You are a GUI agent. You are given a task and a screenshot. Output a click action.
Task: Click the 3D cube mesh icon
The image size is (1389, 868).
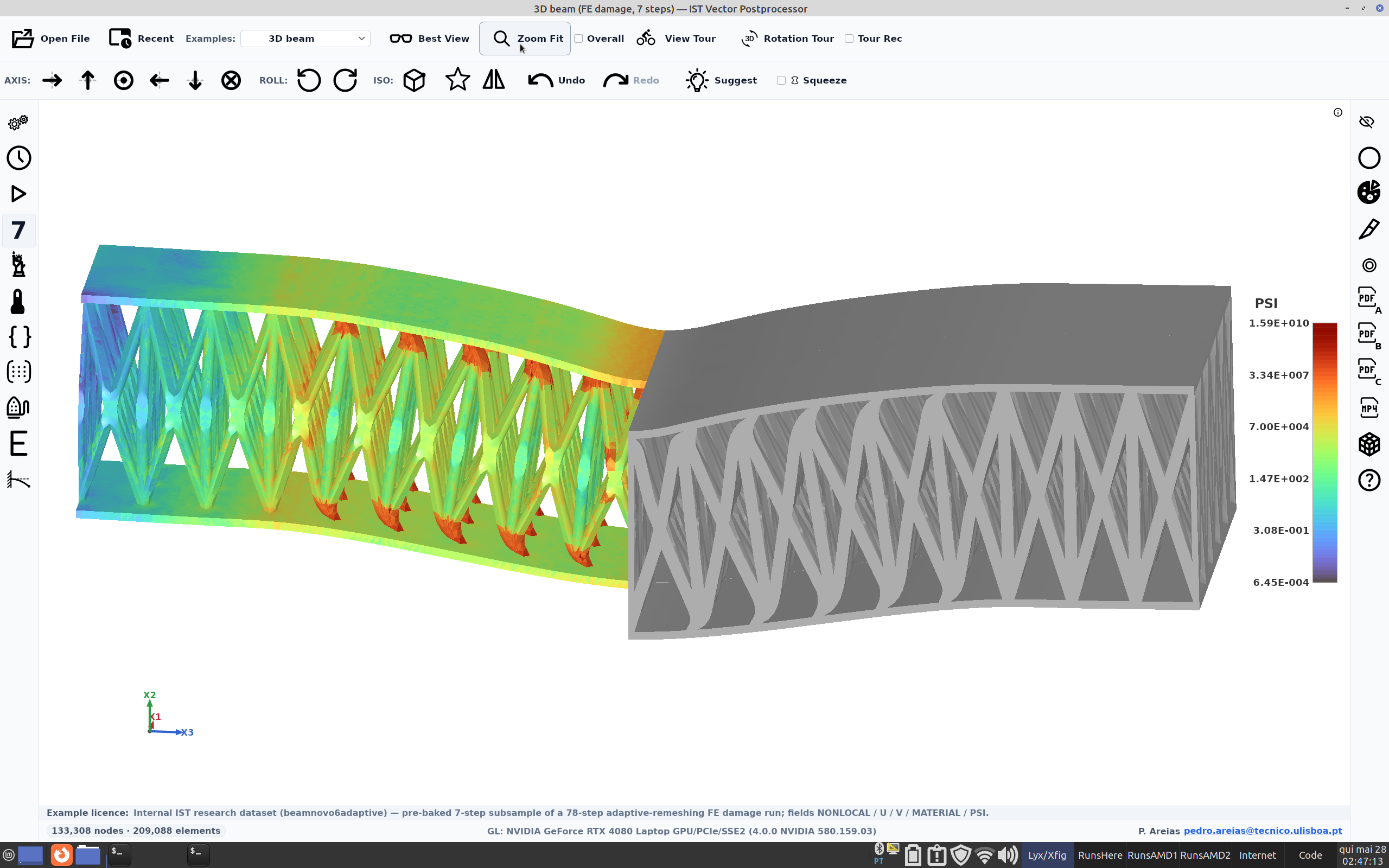tap(1369, 444)
